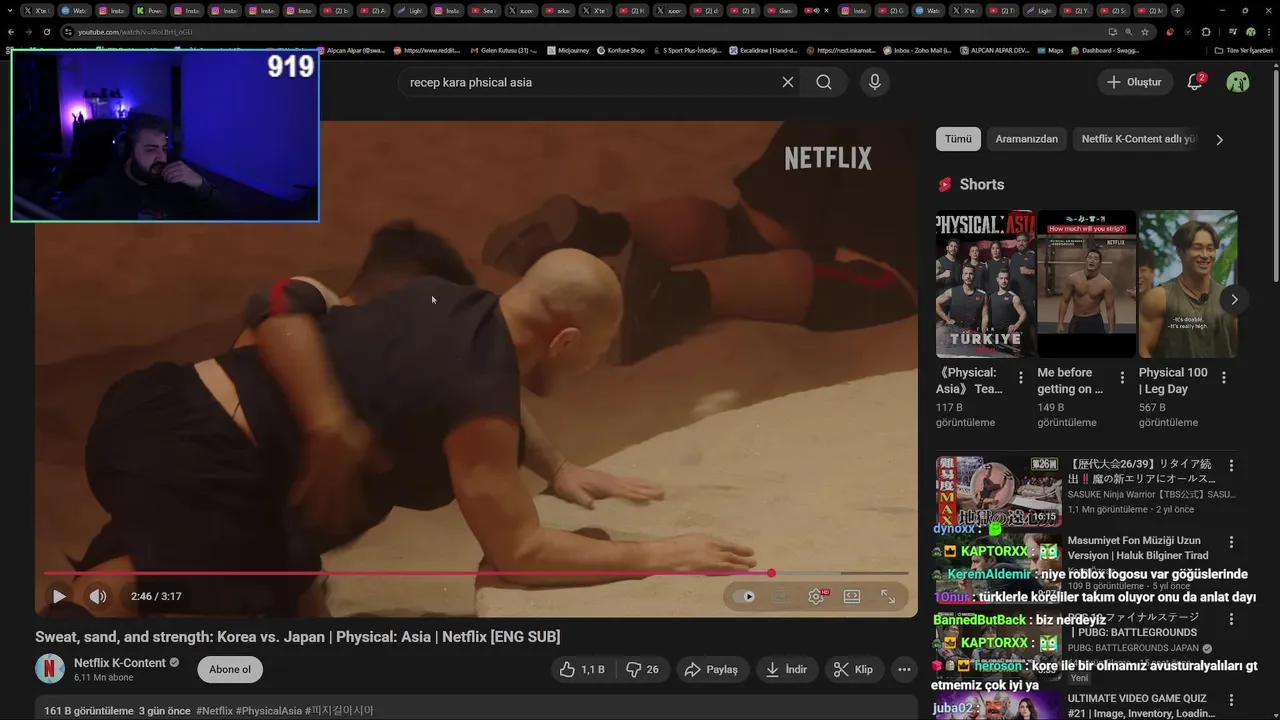Switch to theater mode view
The width and height of the screenshot is (1280, 720).
[852, 596]
